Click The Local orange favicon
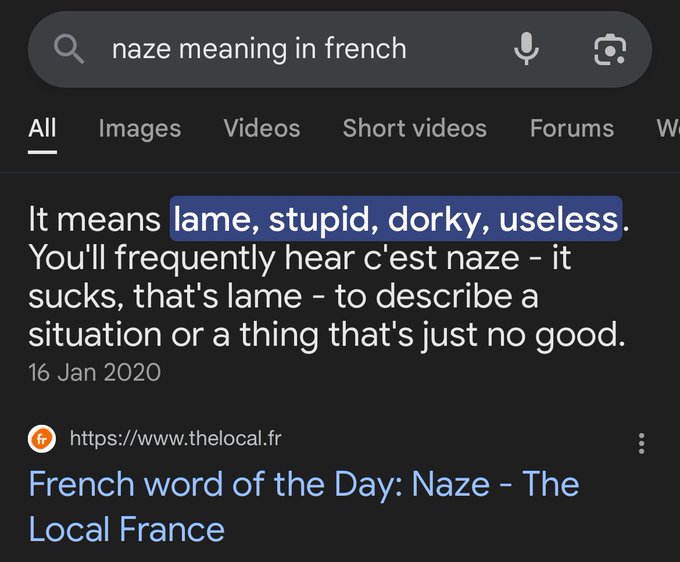 [x=41, y=438]
